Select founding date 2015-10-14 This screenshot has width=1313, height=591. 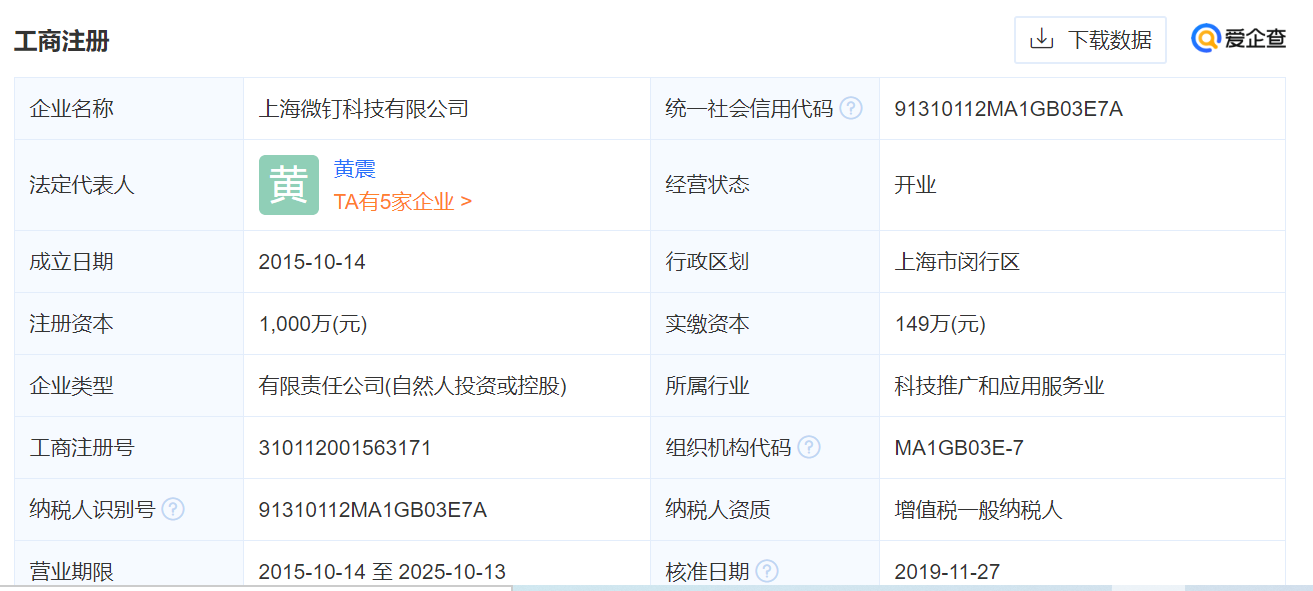(x=312, y=262)
